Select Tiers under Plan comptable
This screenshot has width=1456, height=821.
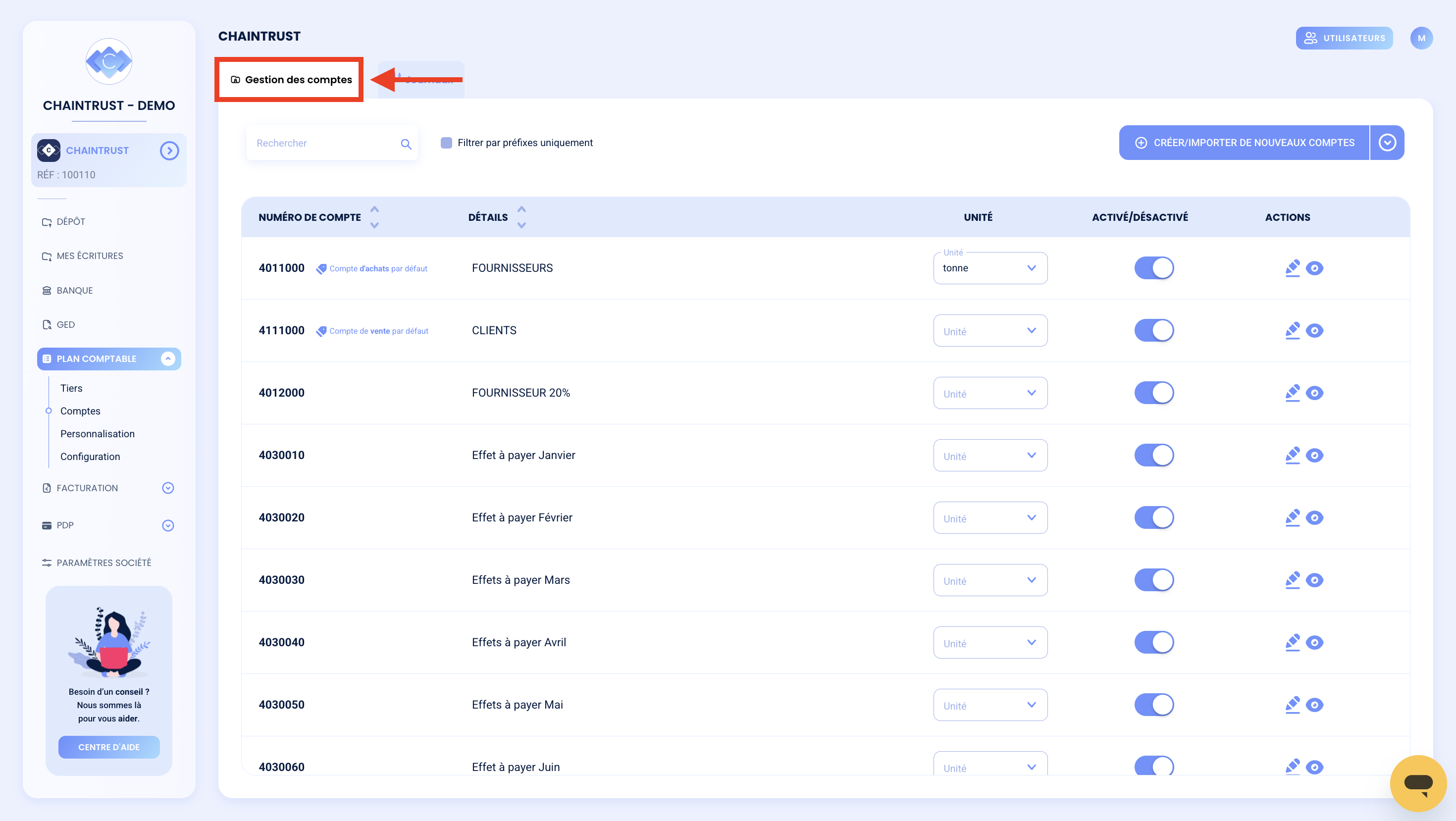click(x=71, y=388)
